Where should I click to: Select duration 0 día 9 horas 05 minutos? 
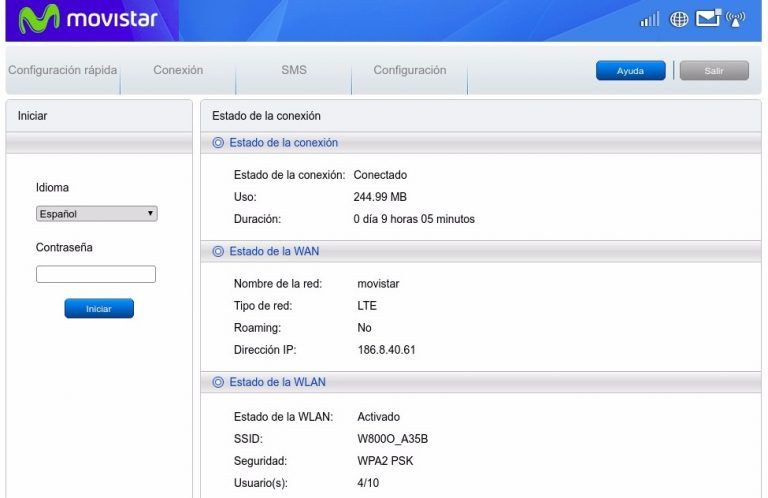pos(414,219)
